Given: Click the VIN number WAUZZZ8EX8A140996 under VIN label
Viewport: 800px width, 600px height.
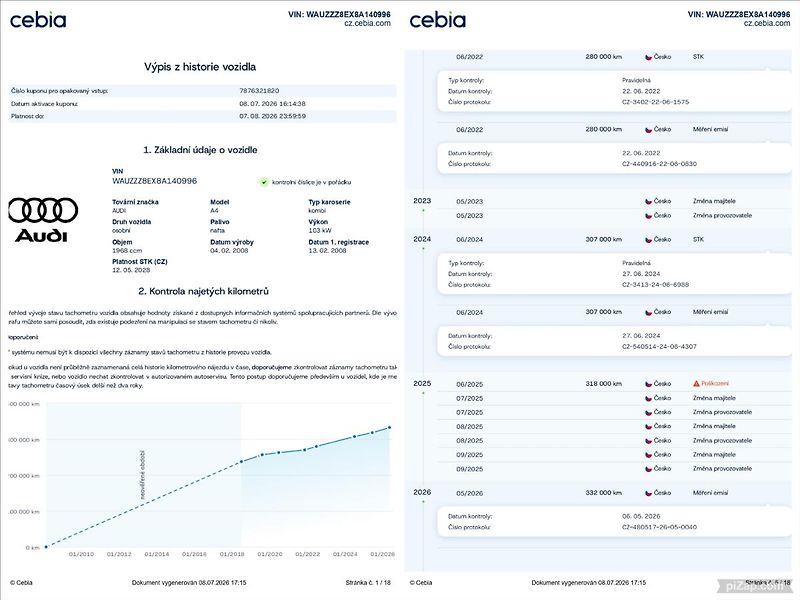Looking at the screenshot, I should tap(154, 181).
